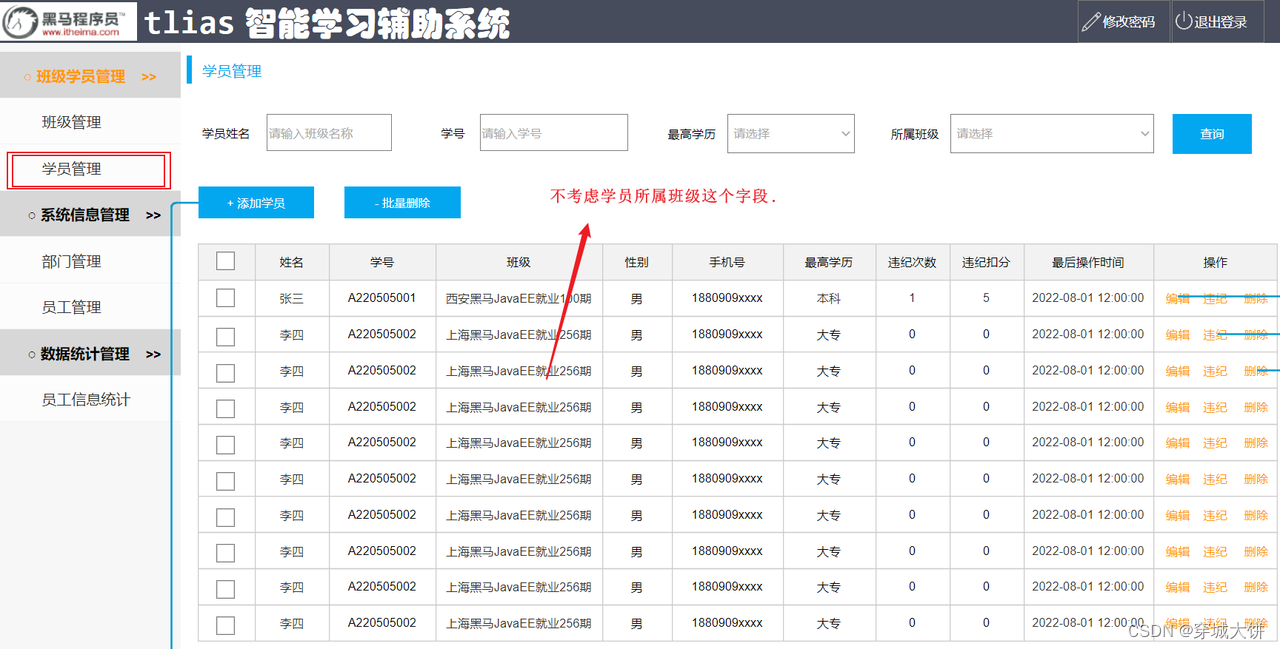This screenshot has width=1280, height=649.
Task: Click the 姓名 column header
Action: [292, 262]
